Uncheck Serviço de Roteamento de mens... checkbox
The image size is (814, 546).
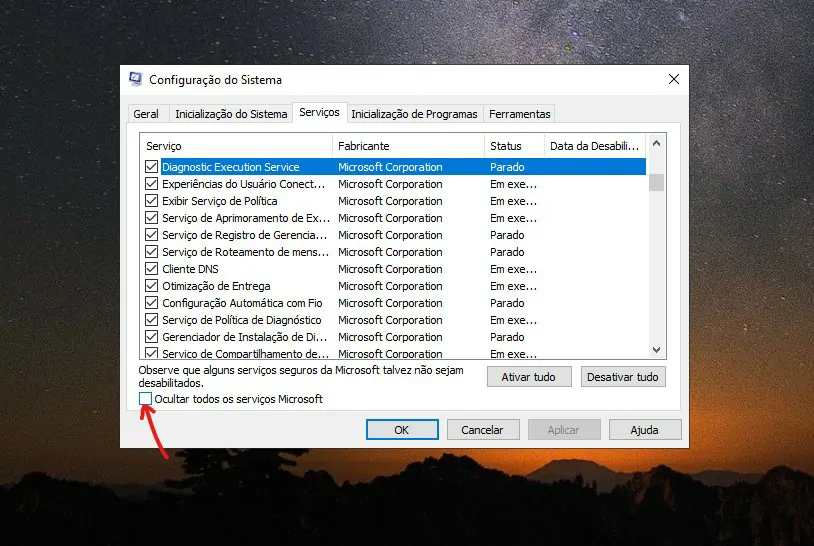pos(152,252)
